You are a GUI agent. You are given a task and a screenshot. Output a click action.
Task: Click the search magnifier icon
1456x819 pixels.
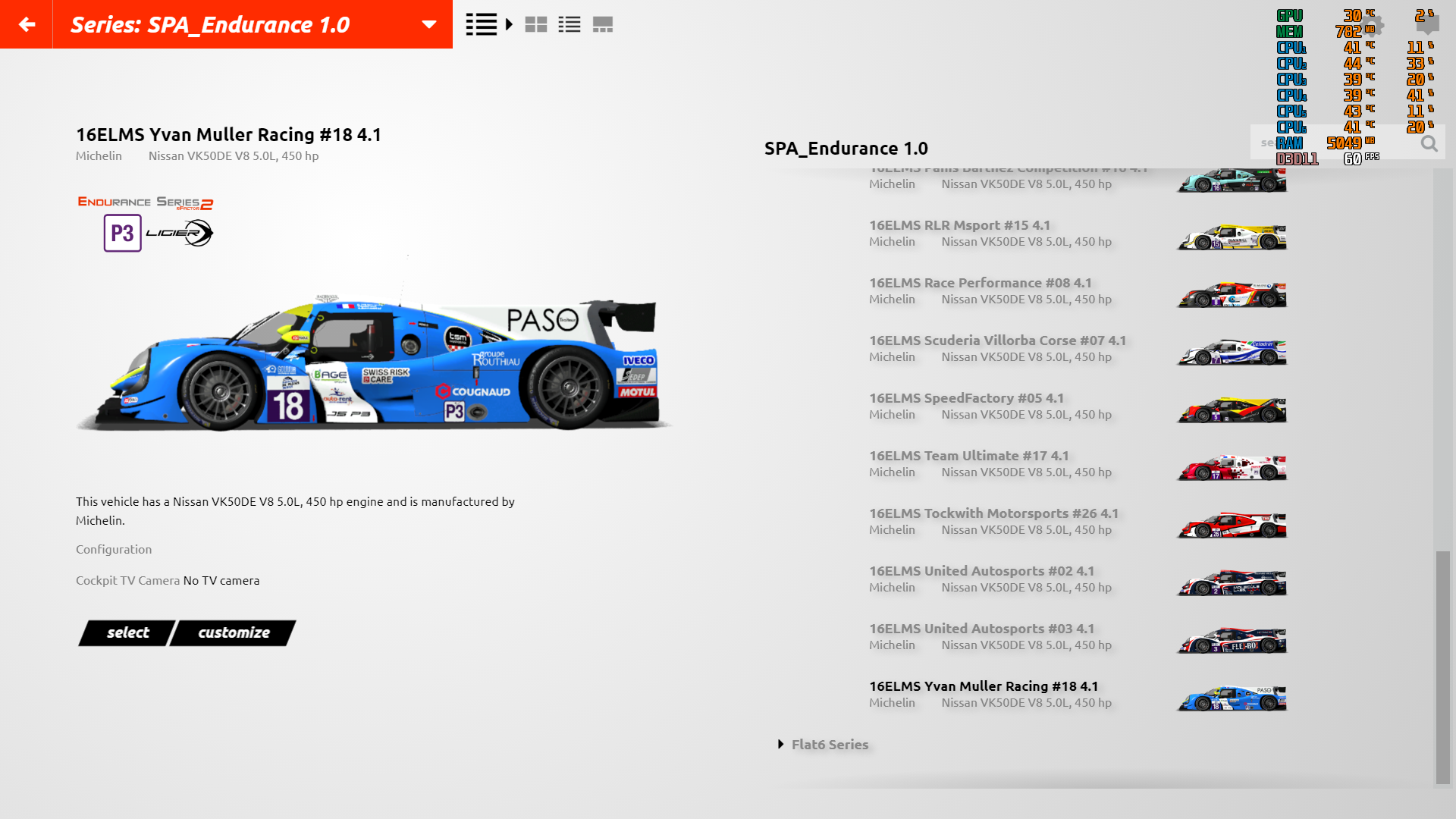point(1429,143)
